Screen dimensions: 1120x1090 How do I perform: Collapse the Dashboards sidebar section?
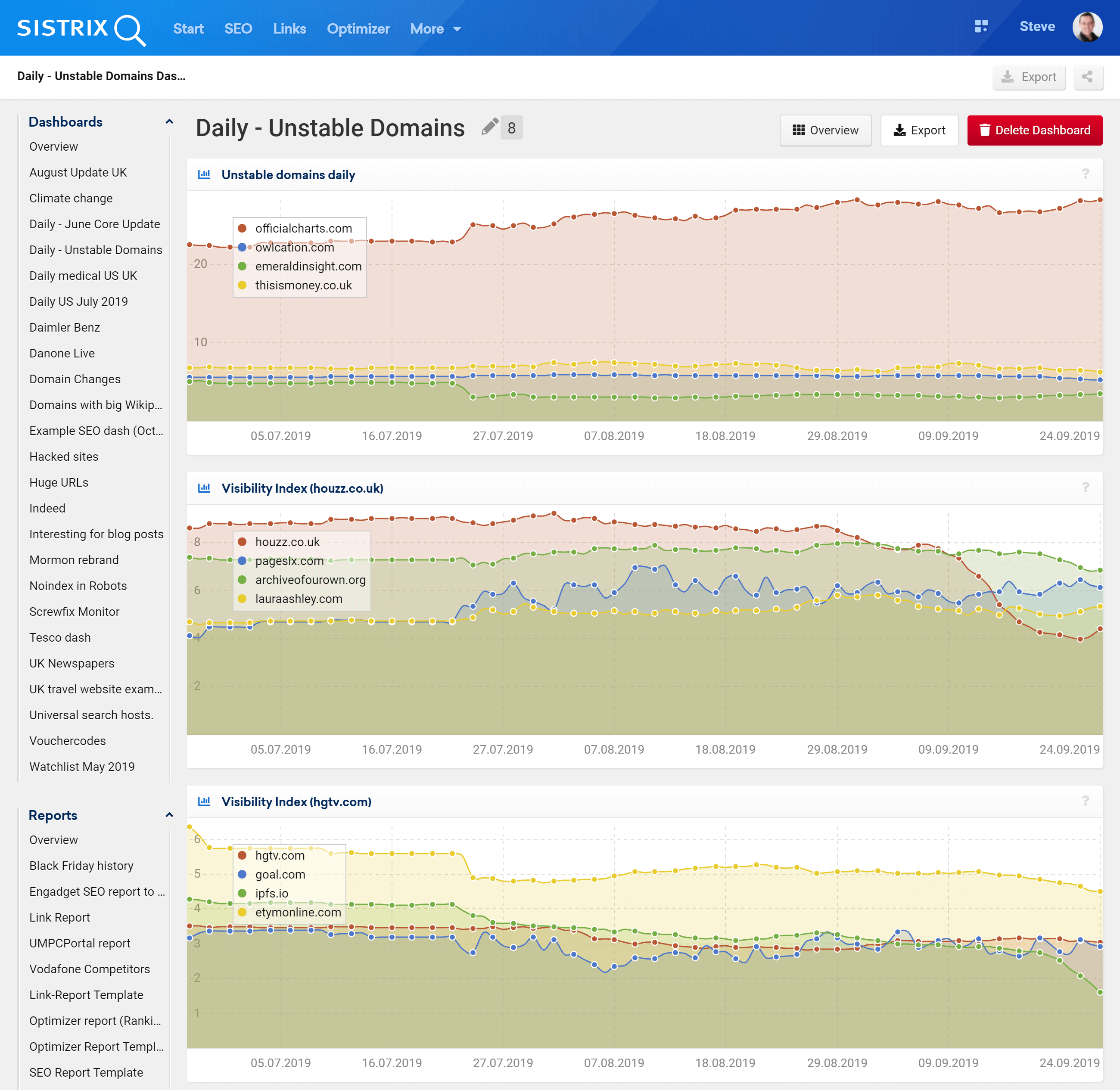tap(169, 121)
